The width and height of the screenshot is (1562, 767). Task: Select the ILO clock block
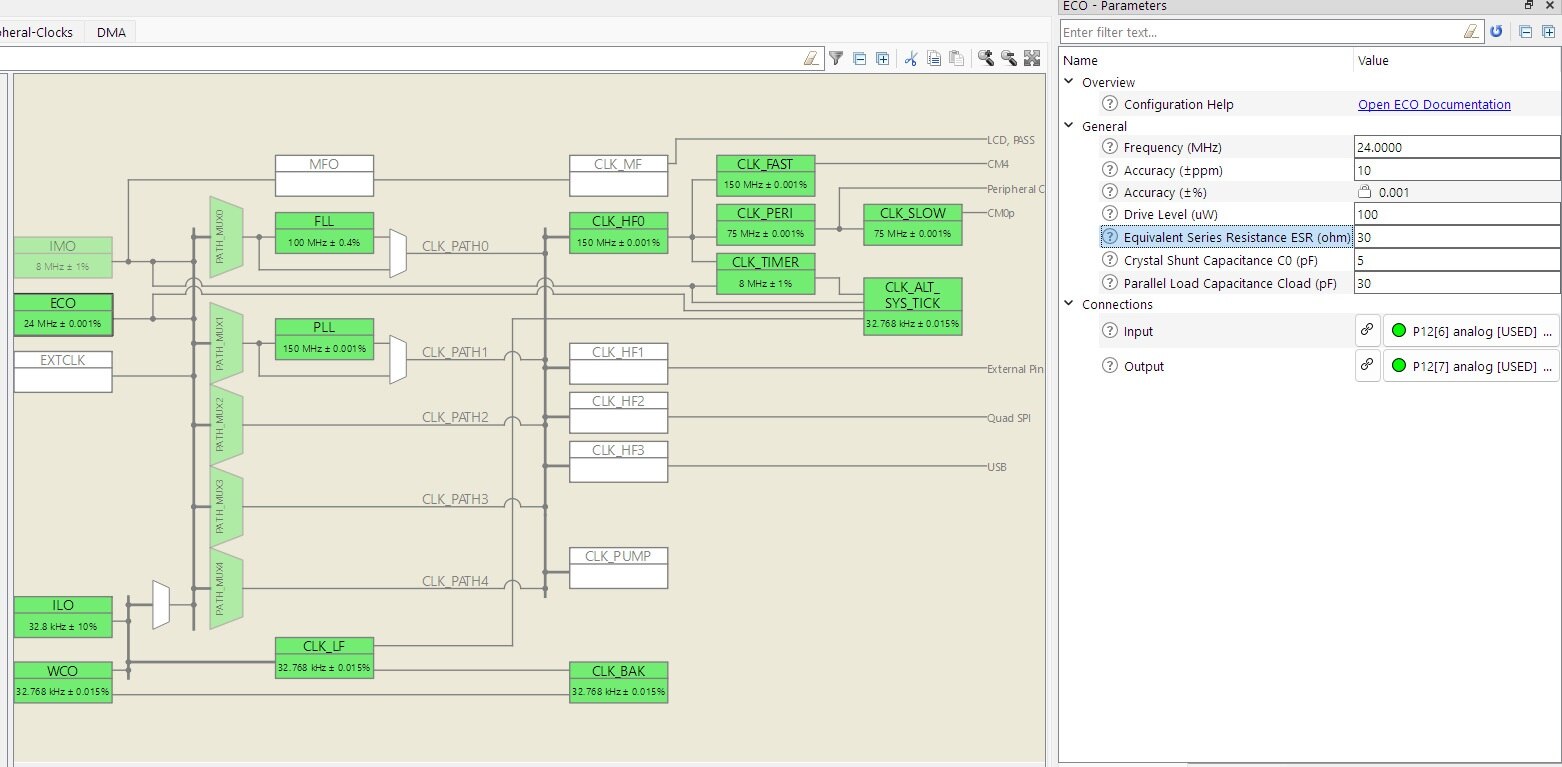point(63,616)
